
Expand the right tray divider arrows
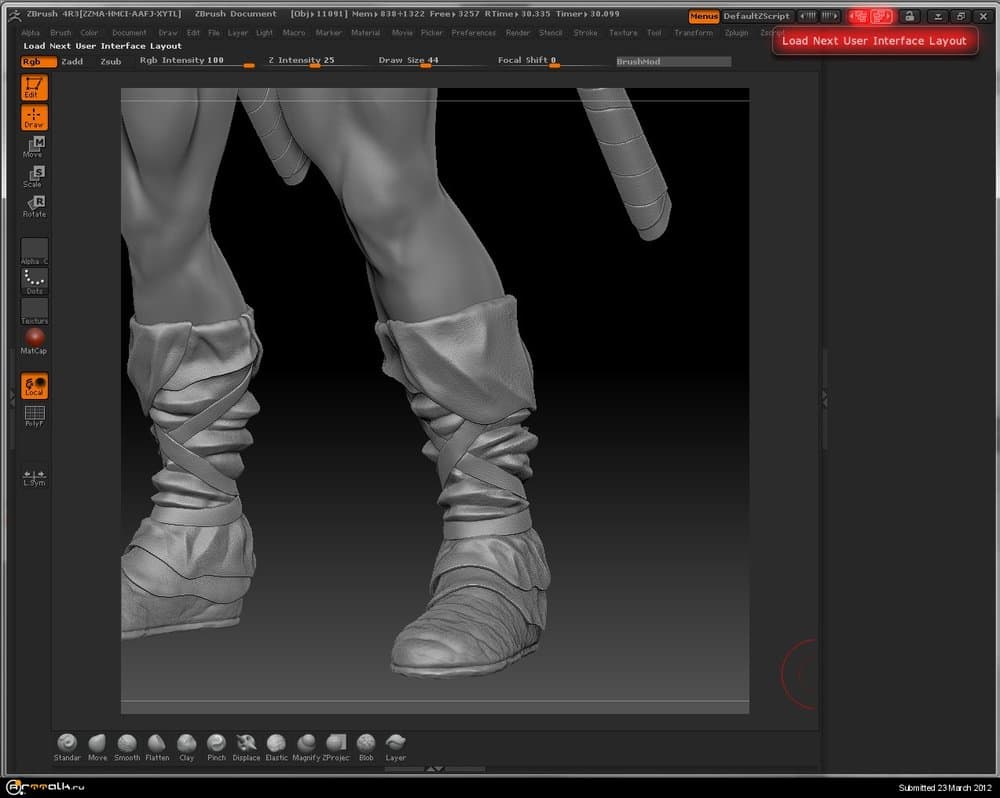coord(824,399)
